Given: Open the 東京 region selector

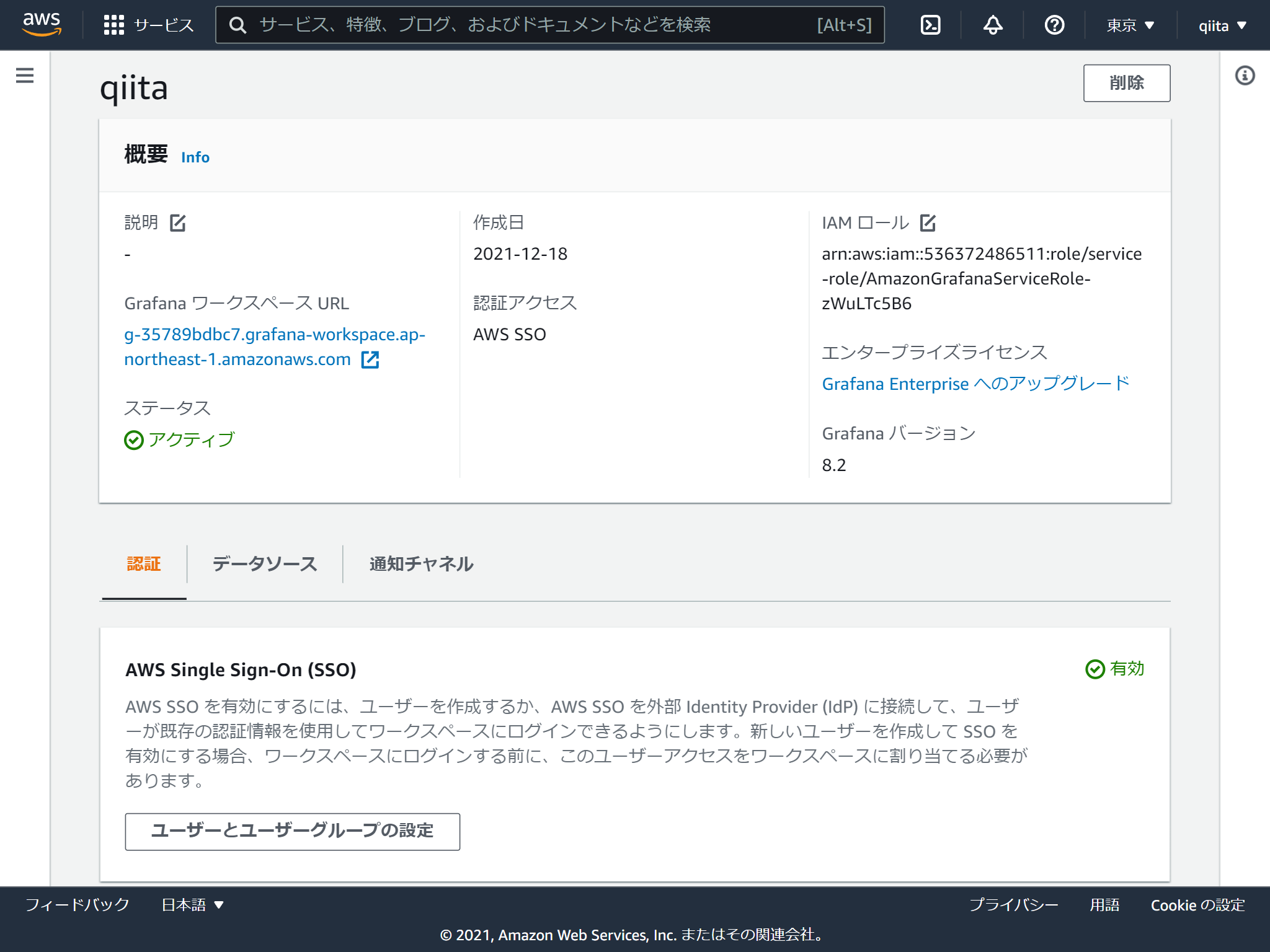Looking at the screenshot, I should pos(1129,25).
